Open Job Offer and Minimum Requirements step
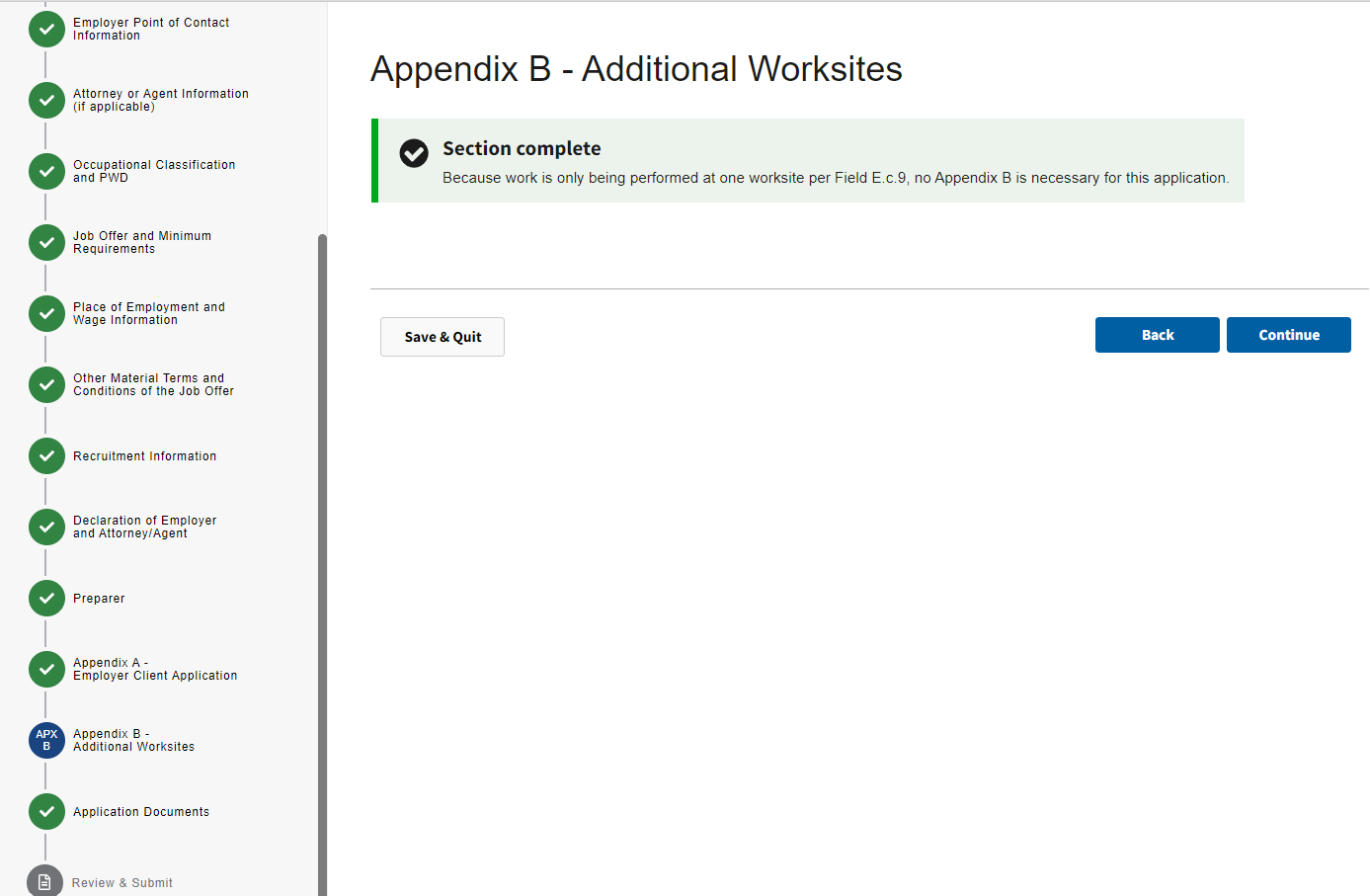This screenshot has width=1370, height=896. coord(142,243)
